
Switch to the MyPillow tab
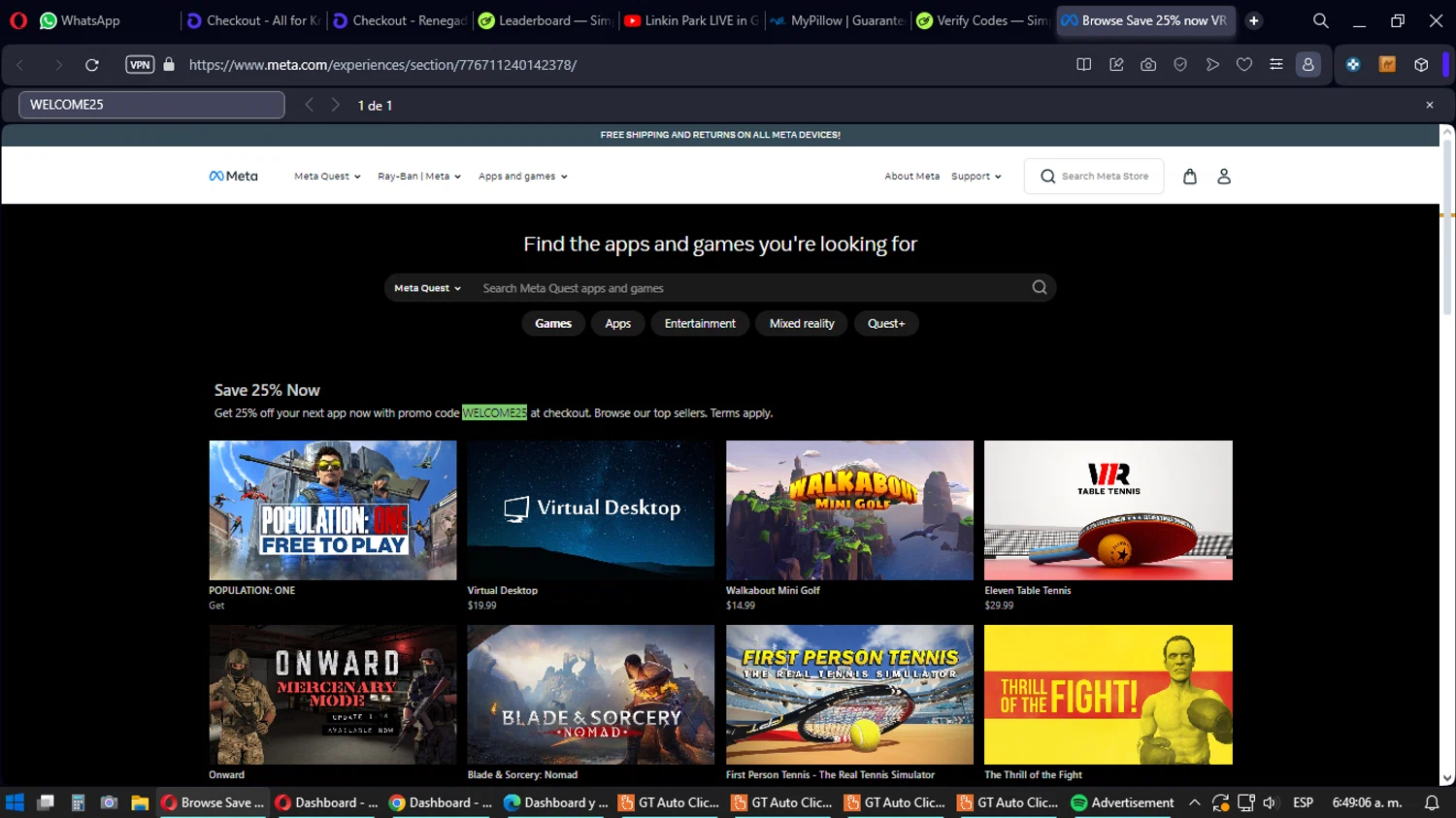837,20
